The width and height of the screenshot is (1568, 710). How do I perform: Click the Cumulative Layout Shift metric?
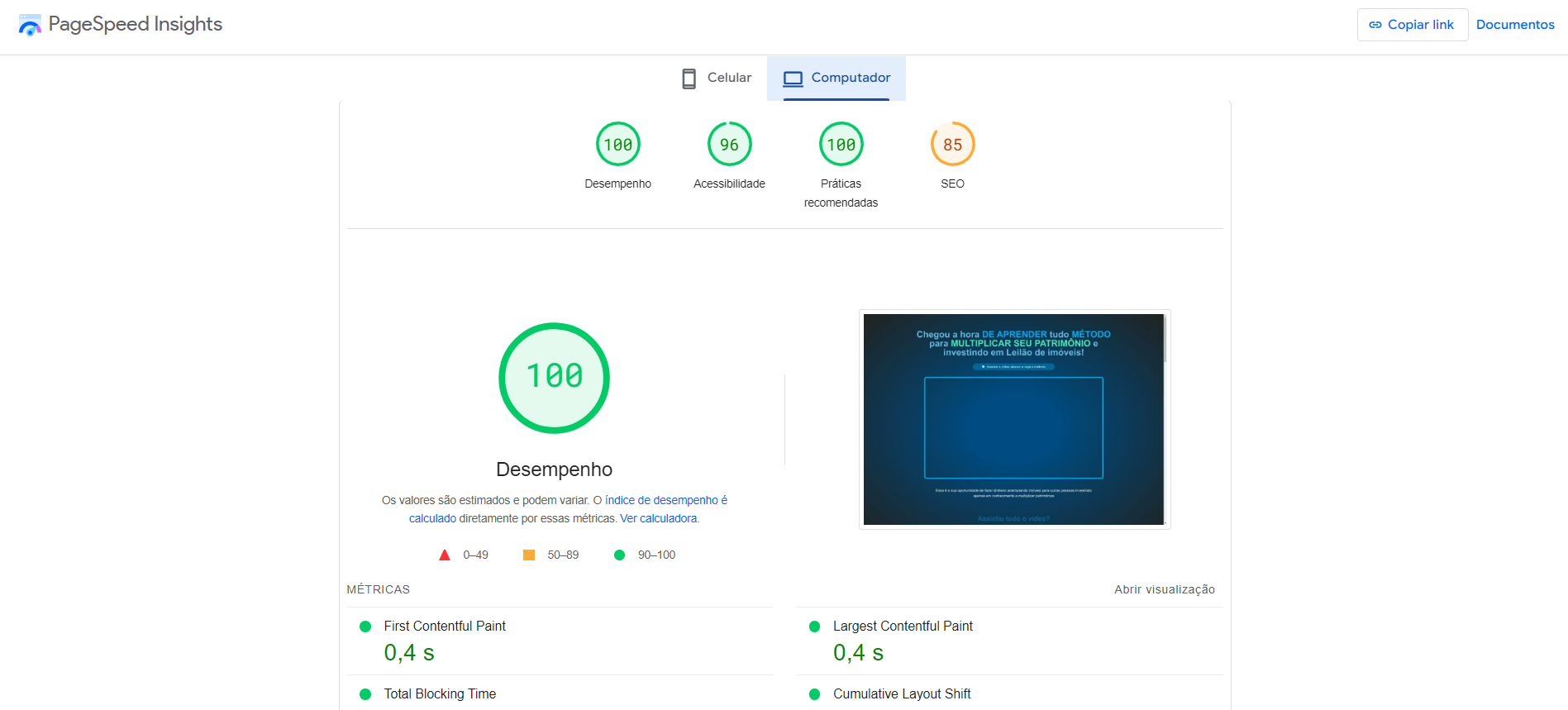[902, 694]
